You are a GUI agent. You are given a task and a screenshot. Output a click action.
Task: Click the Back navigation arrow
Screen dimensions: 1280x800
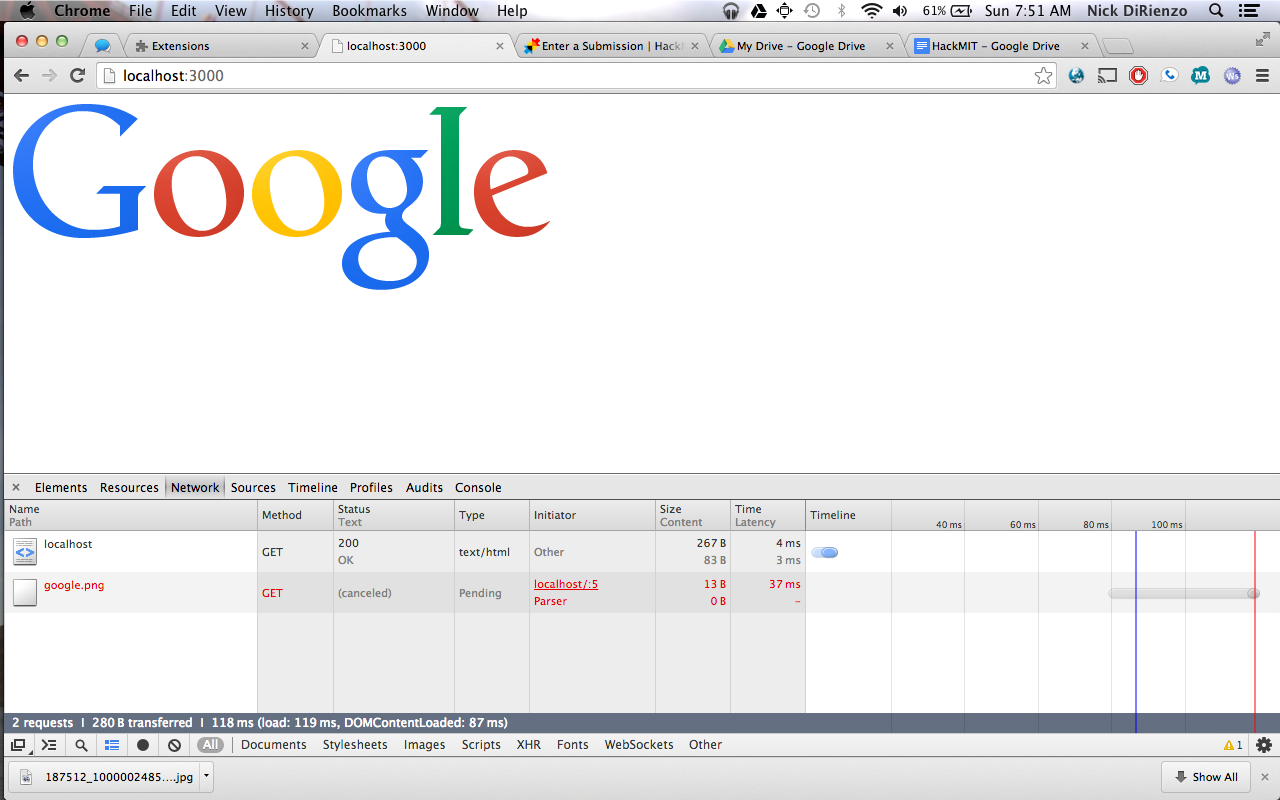tap(21, 76)
